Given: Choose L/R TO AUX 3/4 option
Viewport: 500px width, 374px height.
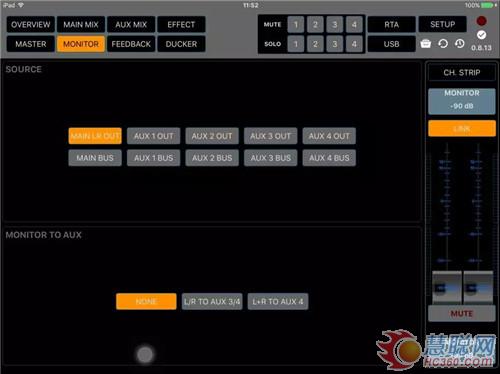Looking at the screenshot, I should 212,302.
